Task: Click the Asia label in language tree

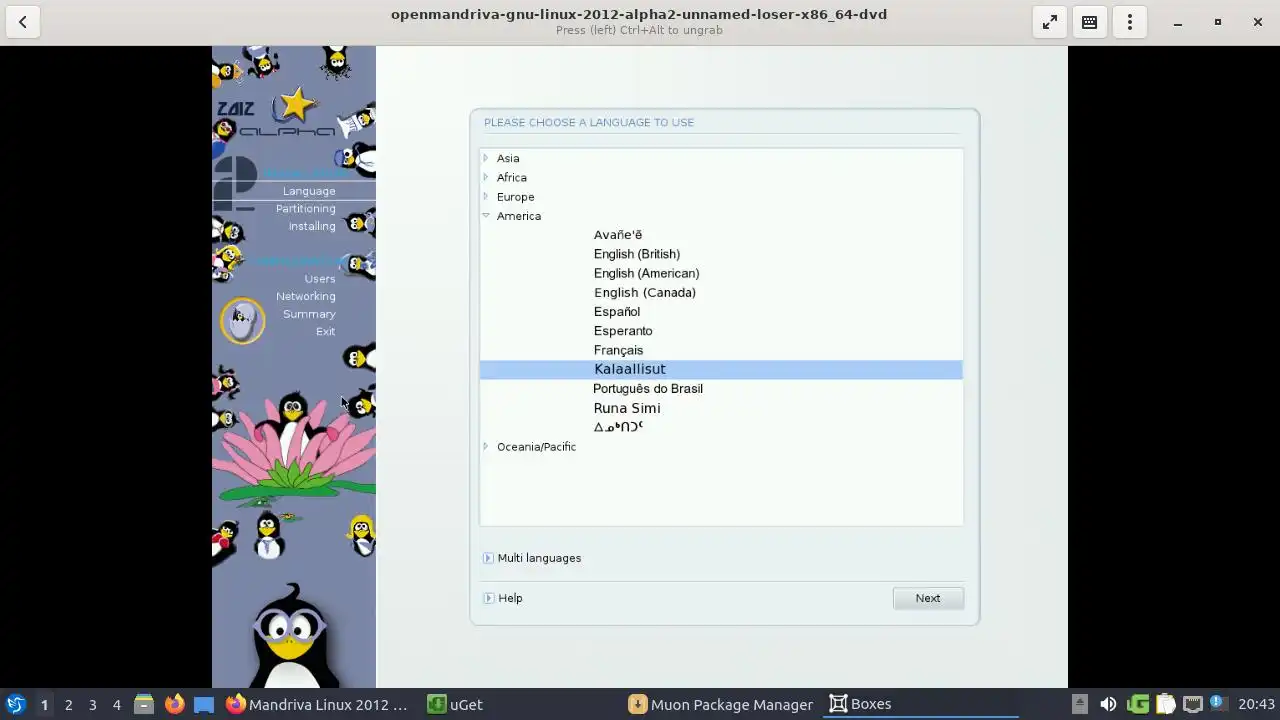Action: point(508,158)
